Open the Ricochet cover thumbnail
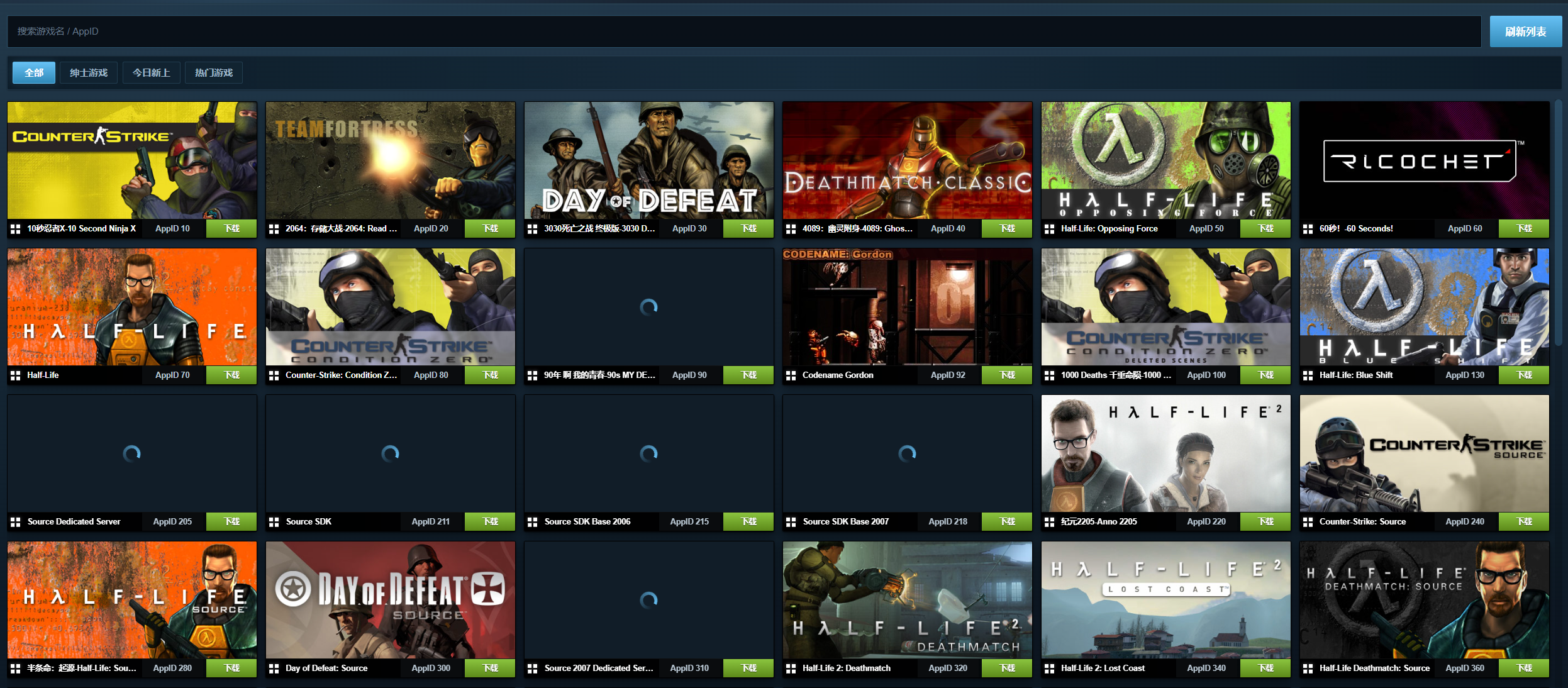The height and width of the screenshot is (688, 1568). (1425, 160)
